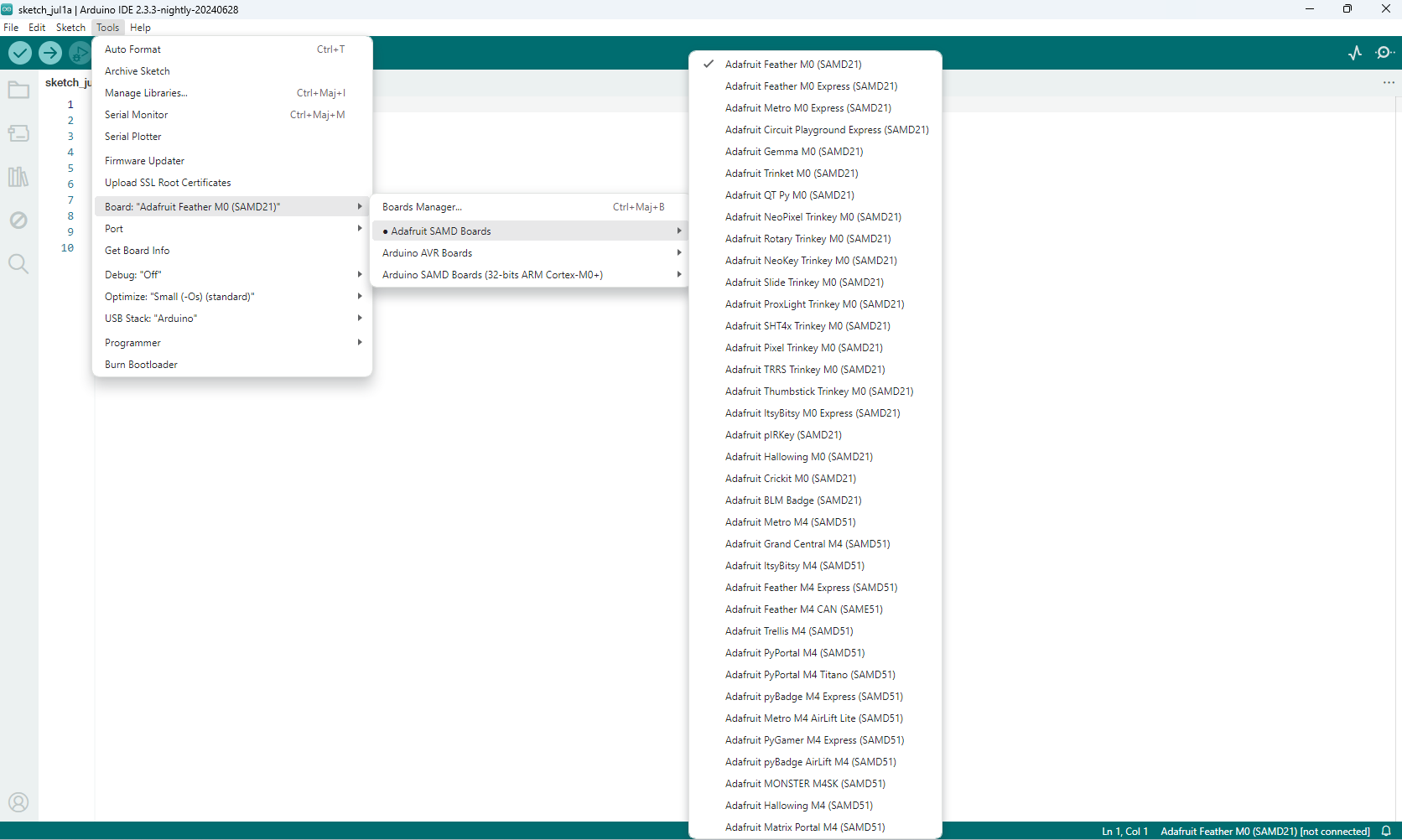Pick Adafruit Hallowing M0 board
This screenshot has height=840, width=1402.
(815, 457)
